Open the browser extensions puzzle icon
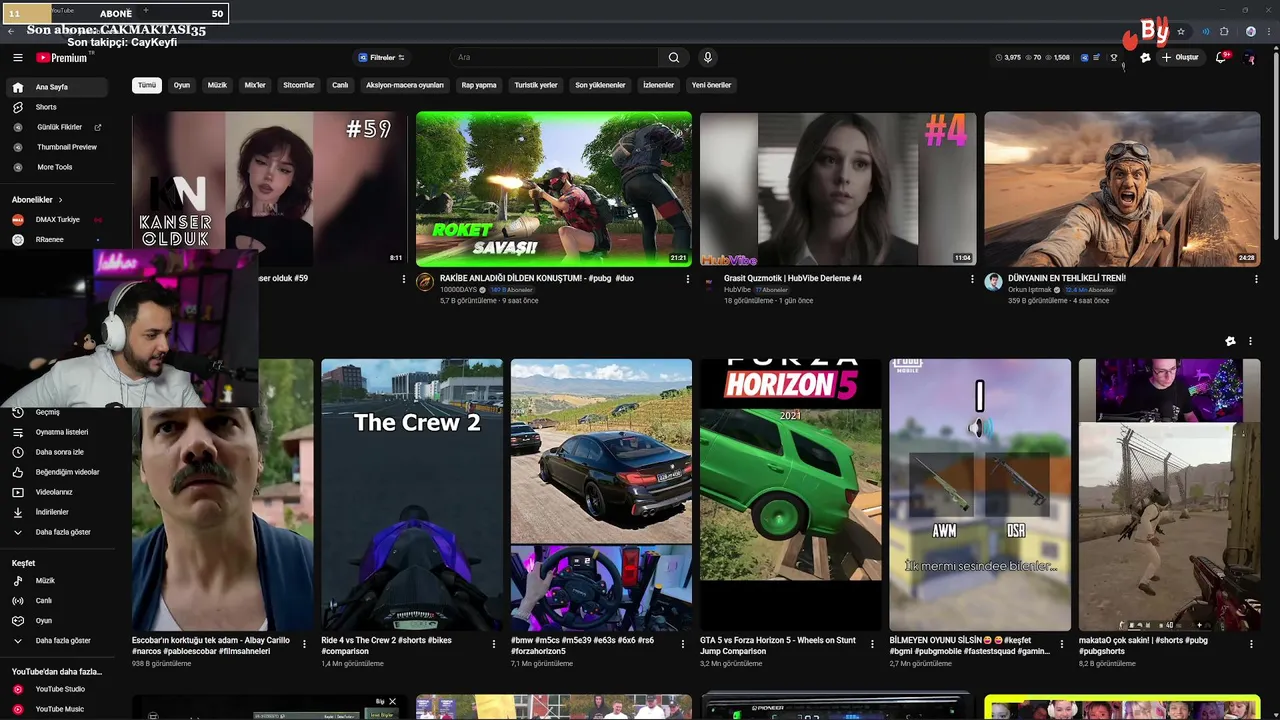 1224,31
